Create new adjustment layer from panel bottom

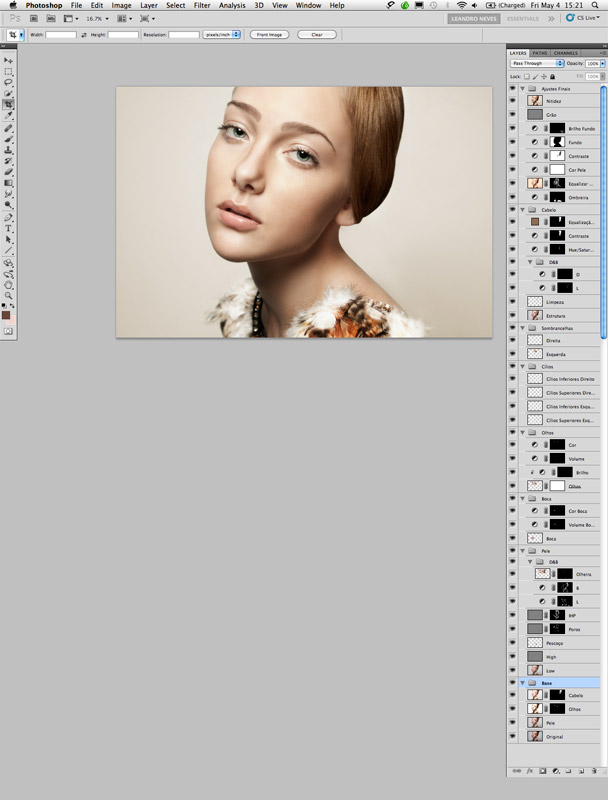click(555, 771)
